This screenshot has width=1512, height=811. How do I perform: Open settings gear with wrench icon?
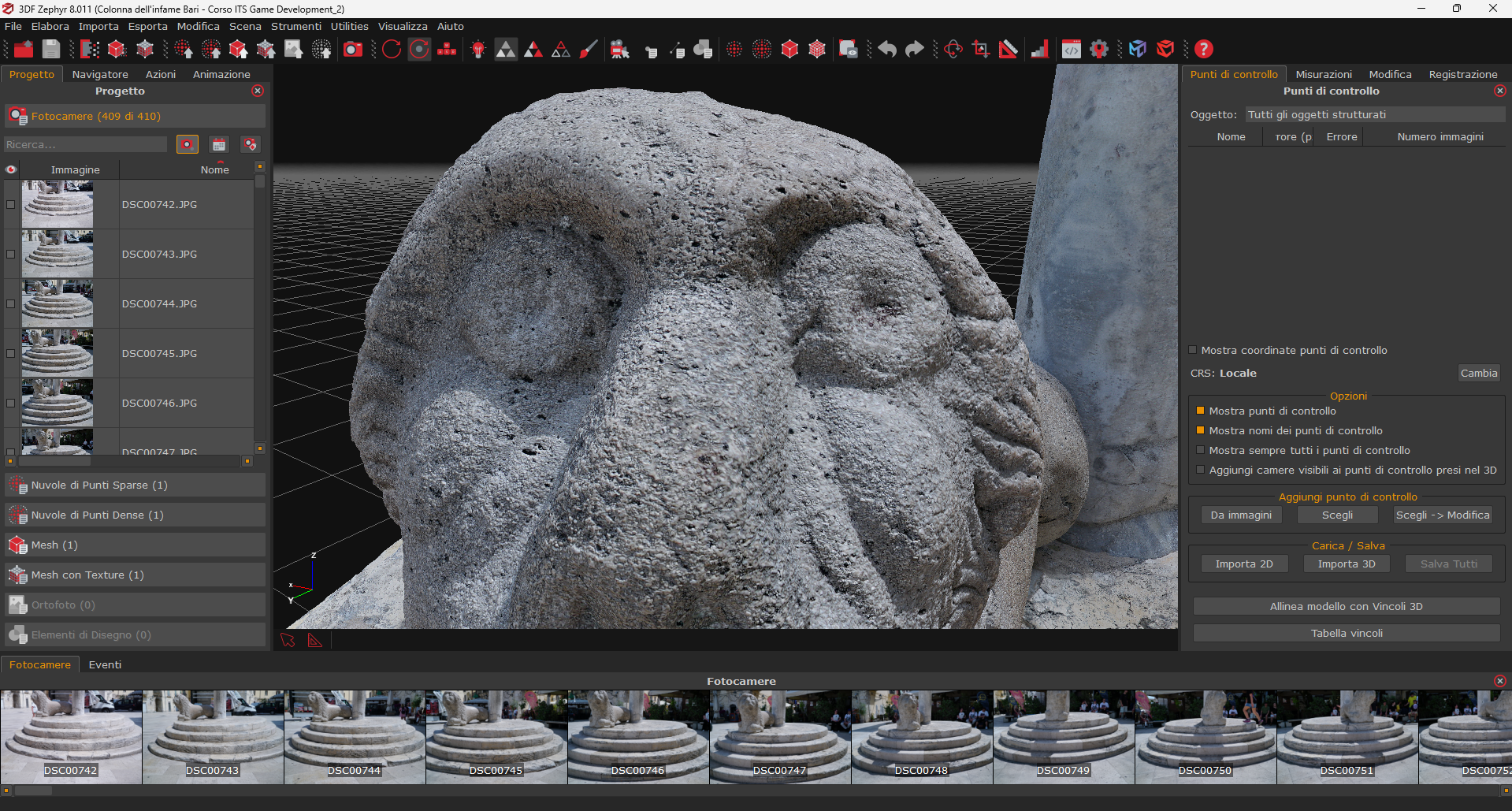point(1099,50)
